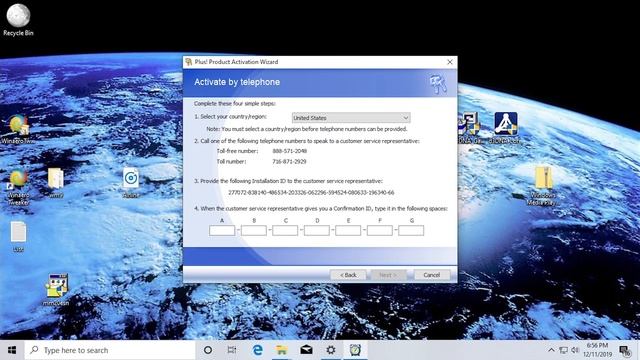Click Confirmation ID field E
The height and width of the screenshot is (360, 640).
348,231
